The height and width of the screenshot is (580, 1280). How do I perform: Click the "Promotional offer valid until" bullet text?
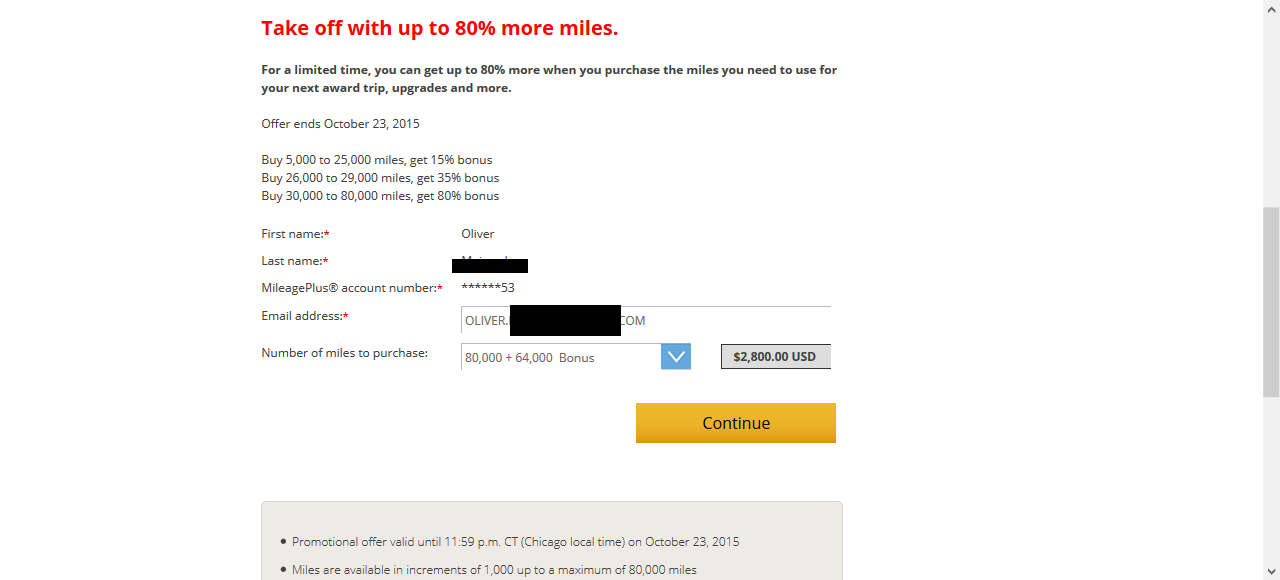pyautogui.click(x=515, y=542)
